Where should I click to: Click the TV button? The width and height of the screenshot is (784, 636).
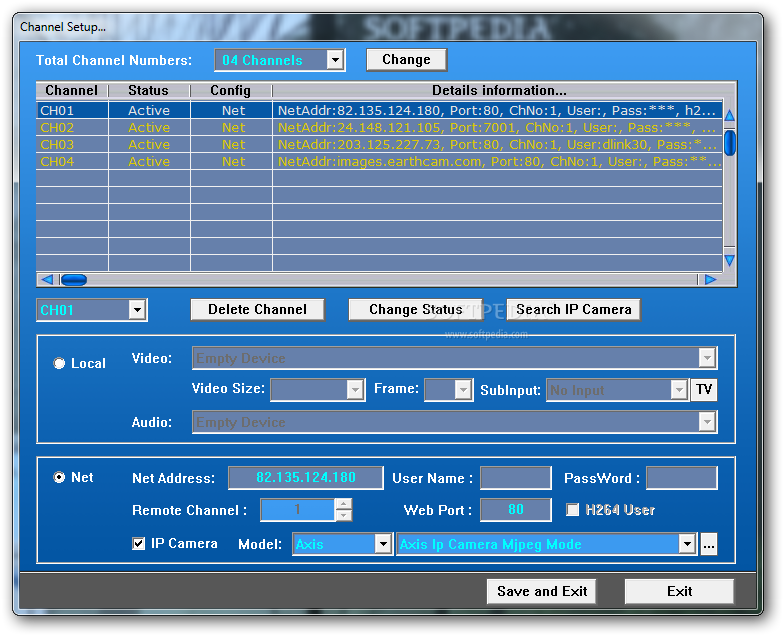coord(704,390)
